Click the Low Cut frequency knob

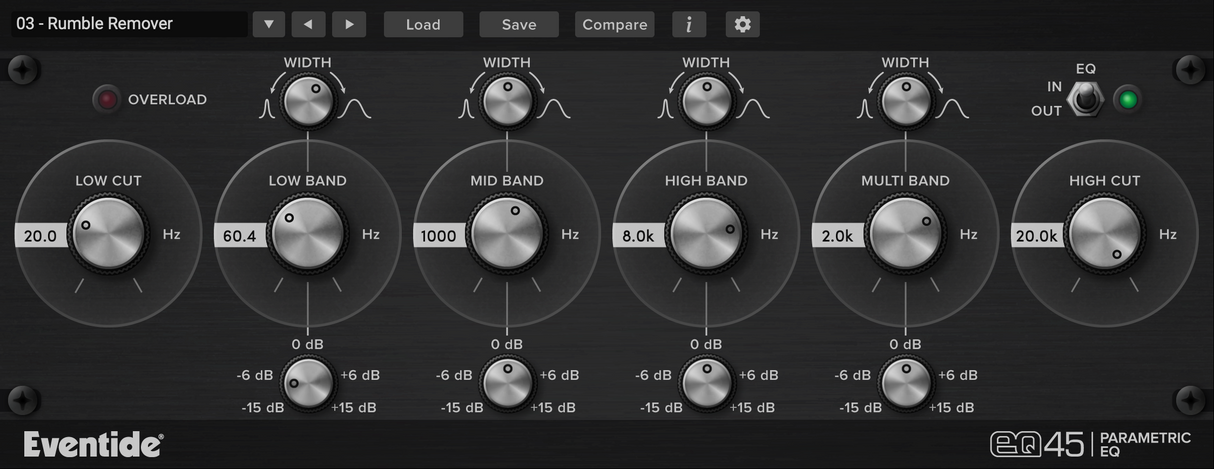(x=108, y=234)
